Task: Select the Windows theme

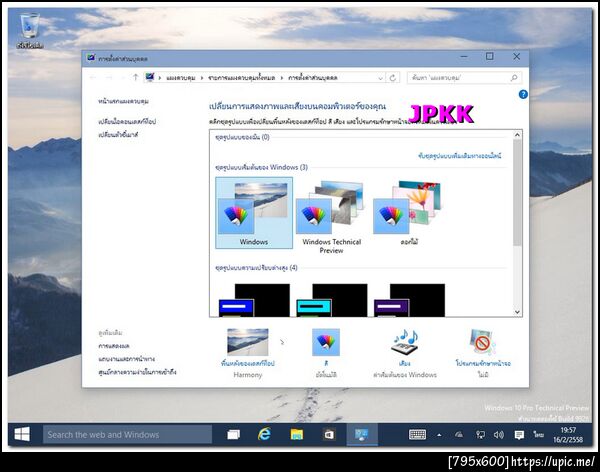Action: tap(254, 213)
